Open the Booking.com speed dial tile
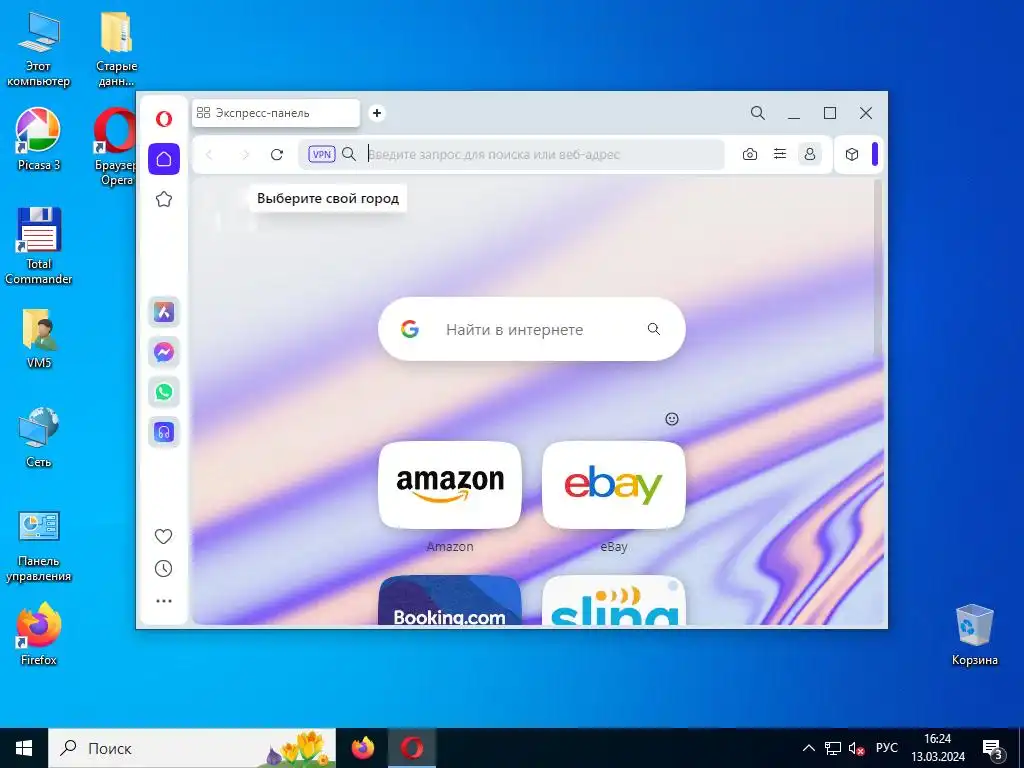 (450, 600)
